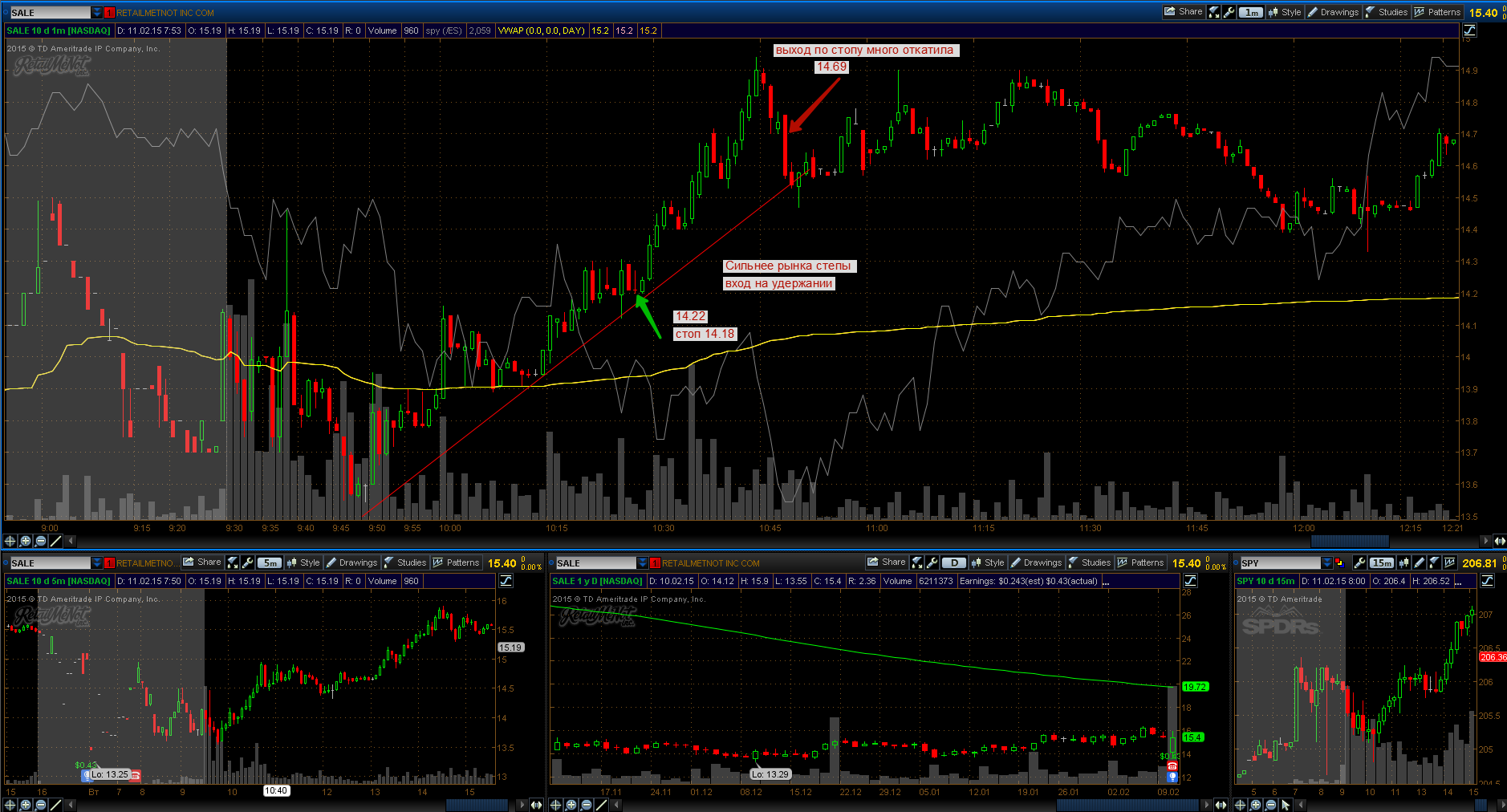Click expand-both-ways icon at main chart corner
1507x812 pixels.
pyautogui.click(x=1499, y=541)
